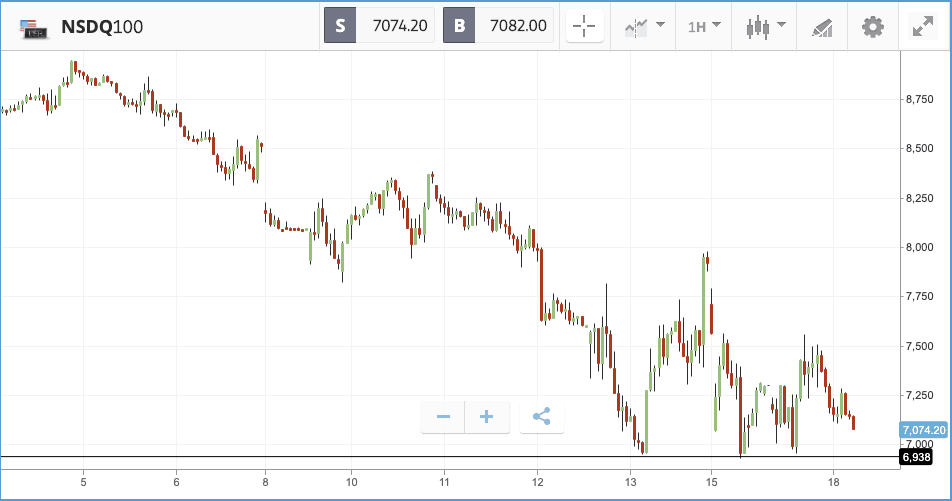Click date 12 on the time axis
Screen dimensions: 952x501
(x=537, y=482)
